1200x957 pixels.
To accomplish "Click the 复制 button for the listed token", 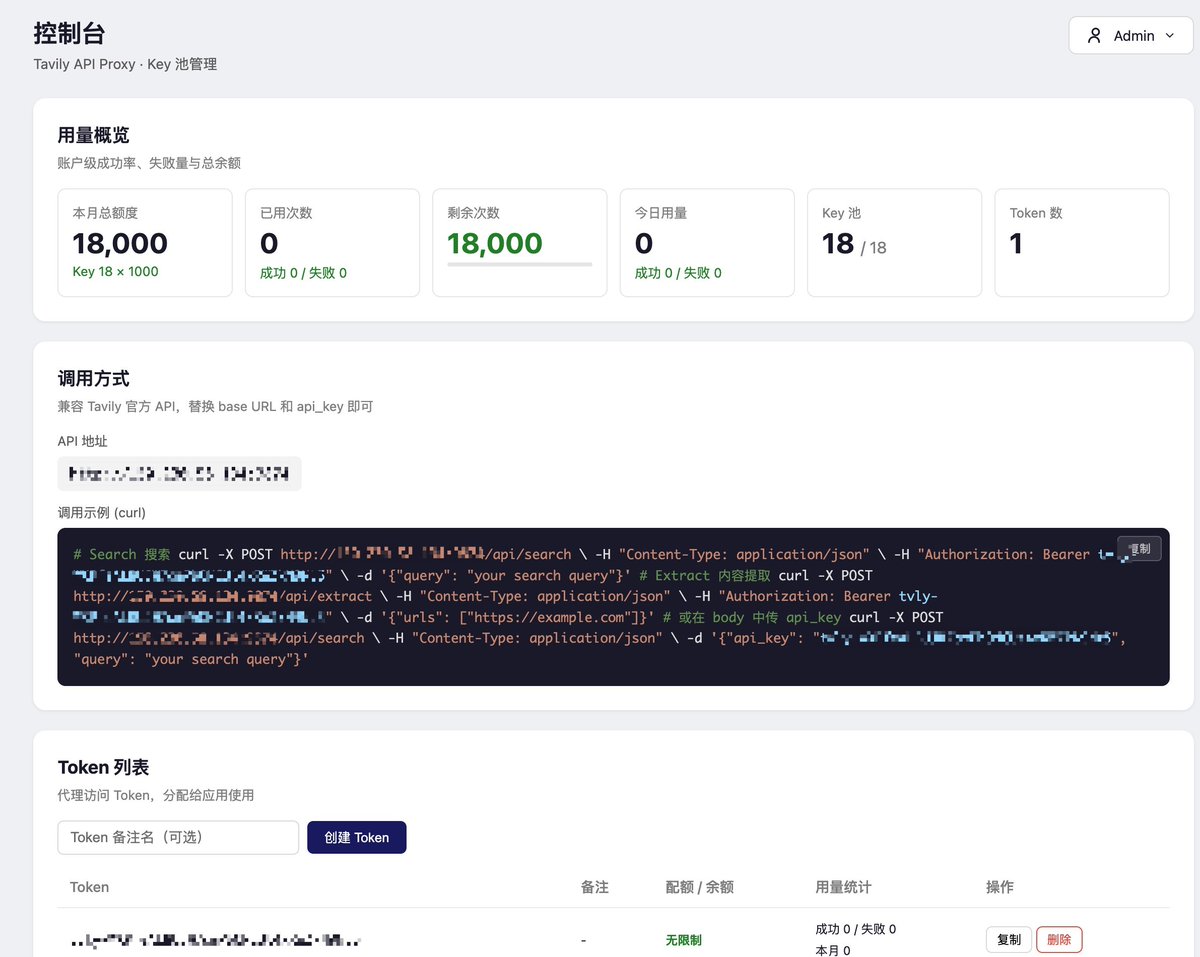I will click(x=1008, y=939).
